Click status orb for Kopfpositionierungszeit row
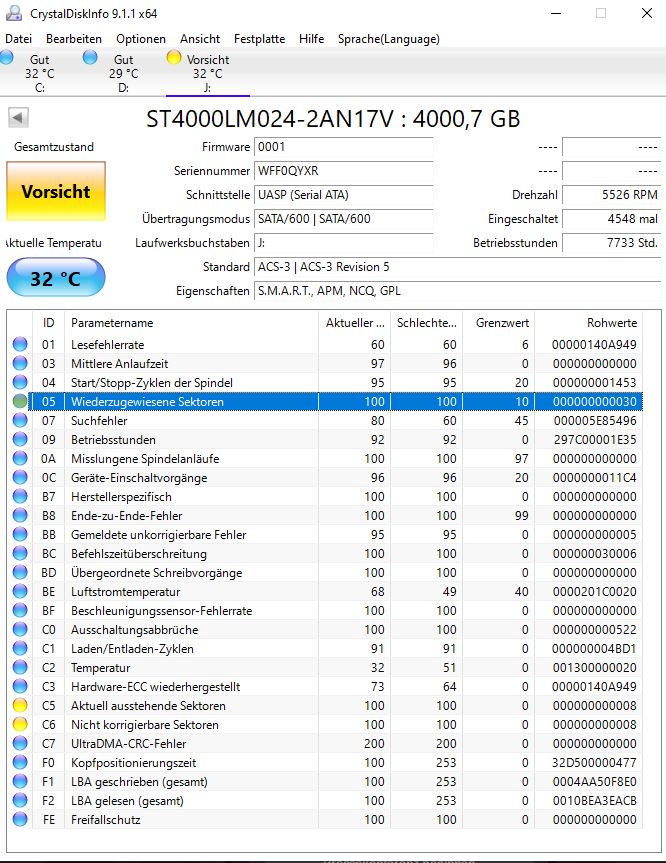The height and width of the screenshot is (863, 666). tap(20, 762)
